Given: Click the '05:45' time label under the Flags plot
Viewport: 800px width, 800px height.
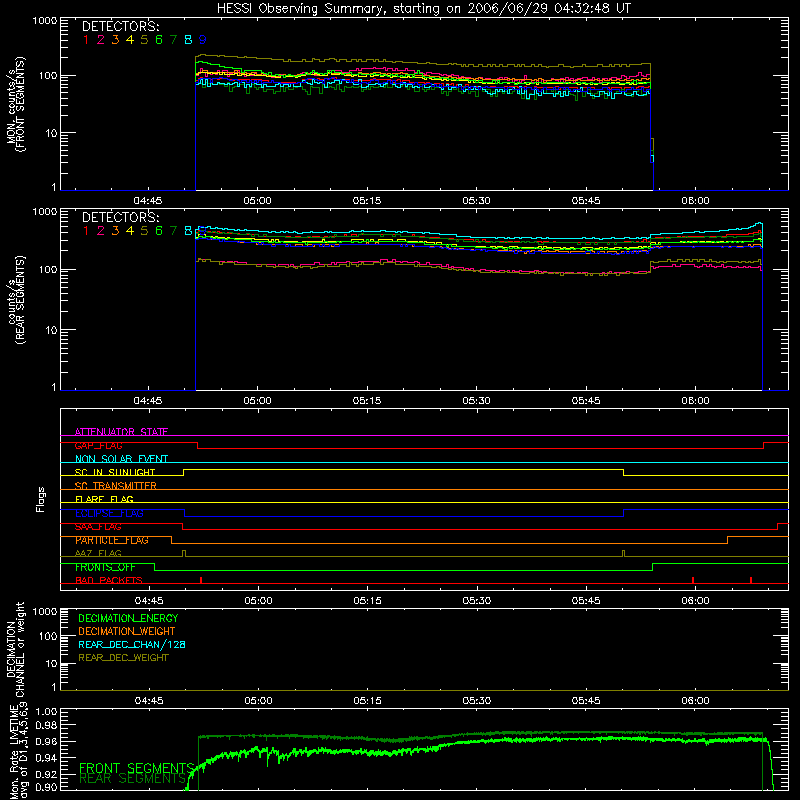Looking at the screenshot, I should click(586, 601).
